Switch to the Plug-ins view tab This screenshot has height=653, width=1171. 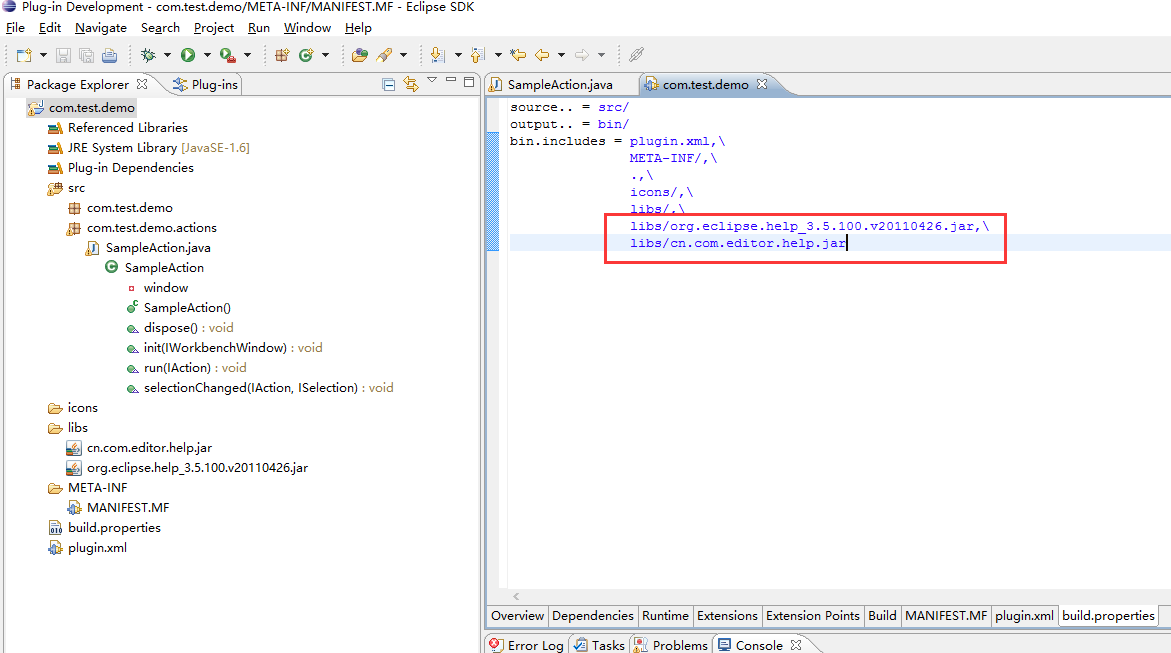click(x=205, y=84)
